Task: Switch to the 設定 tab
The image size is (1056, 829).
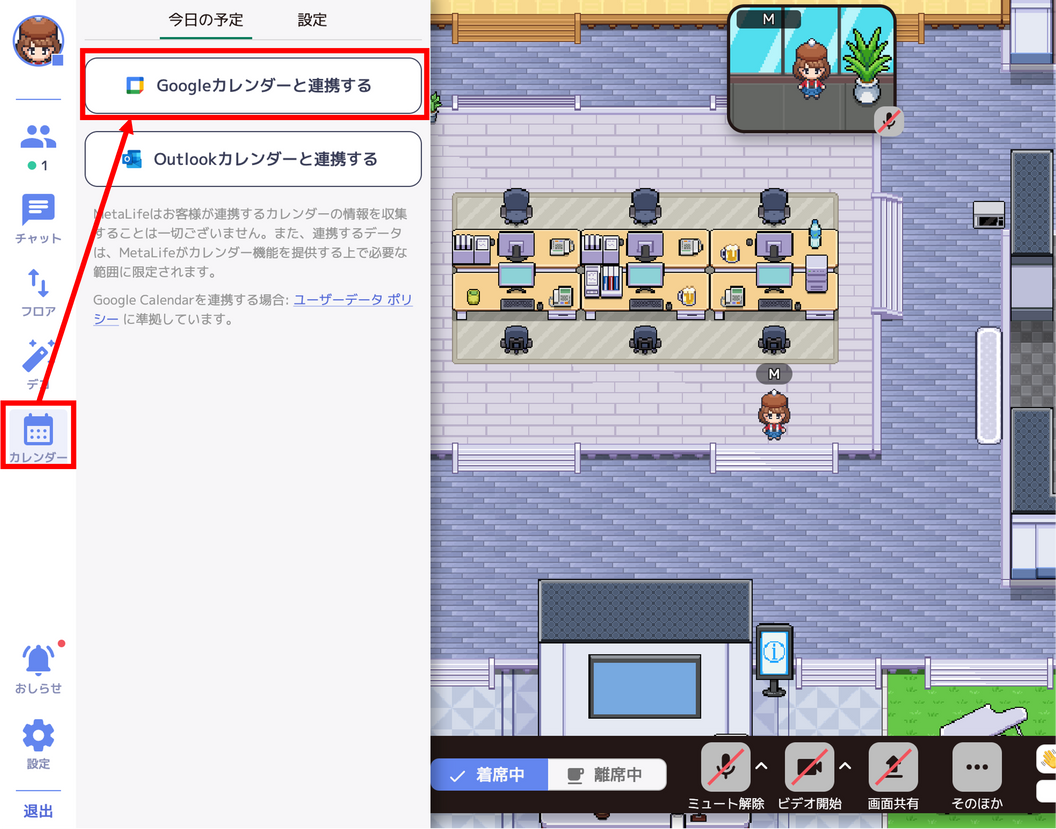Action: 312,20
